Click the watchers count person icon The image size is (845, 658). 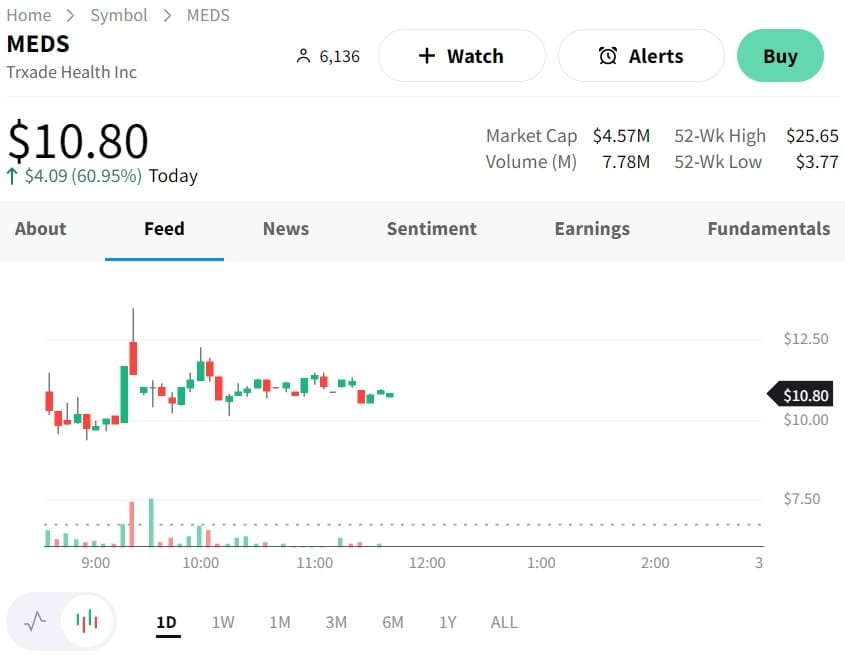click(x=304, y=56)
